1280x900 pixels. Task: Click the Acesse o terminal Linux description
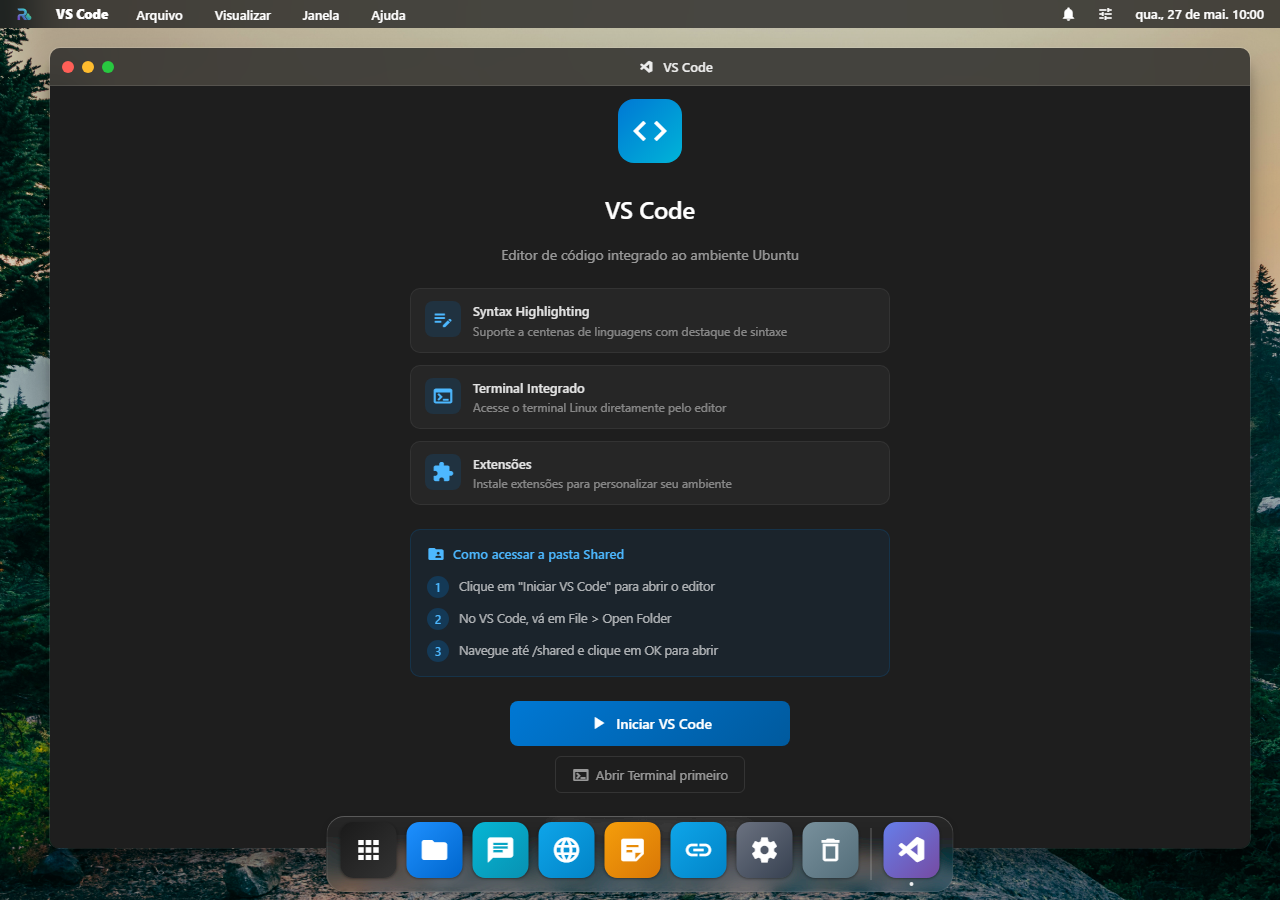pyautogui.click(x=600, y=408)
